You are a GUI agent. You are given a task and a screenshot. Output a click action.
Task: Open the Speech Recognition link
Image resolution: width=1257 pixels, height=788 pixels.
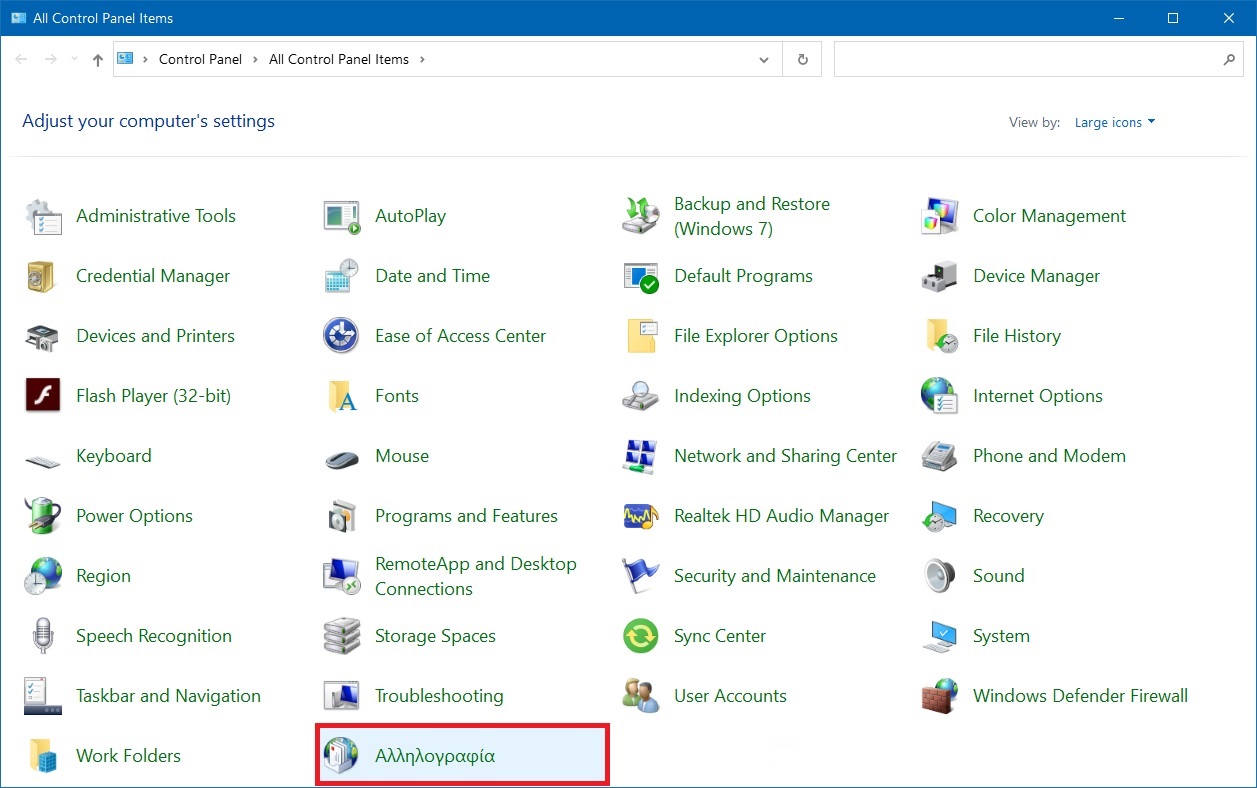[154, 636]
